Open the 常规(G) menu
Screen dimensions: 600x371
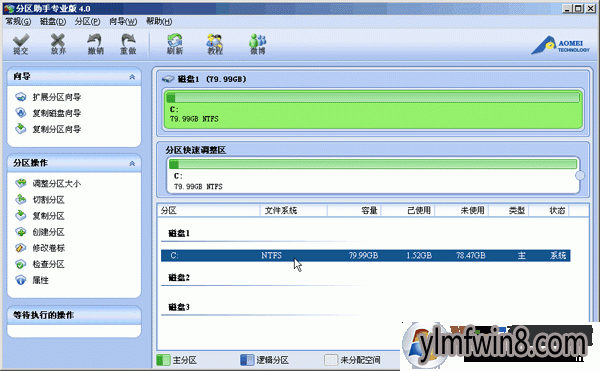coord(18,21)
